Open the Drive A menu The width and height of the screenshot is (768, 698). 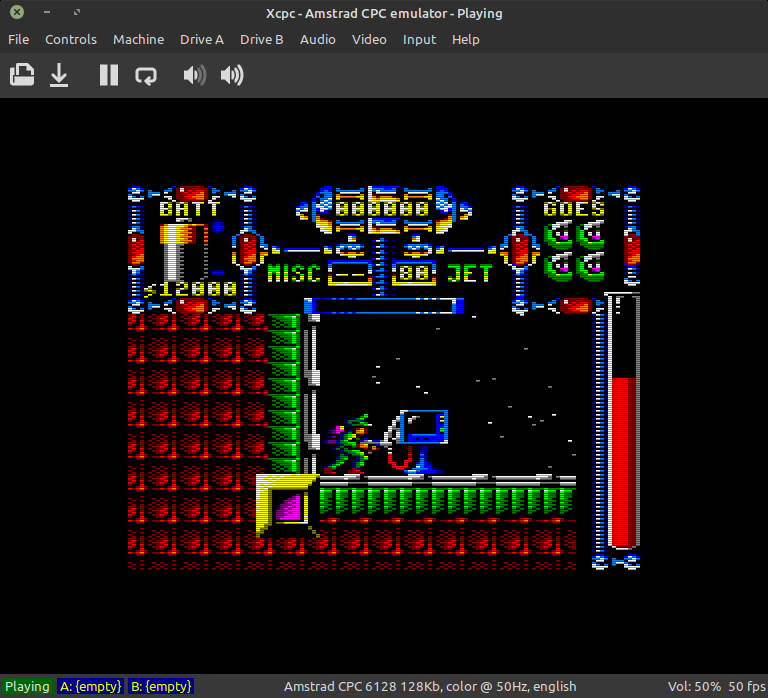[x=202, y=40]
